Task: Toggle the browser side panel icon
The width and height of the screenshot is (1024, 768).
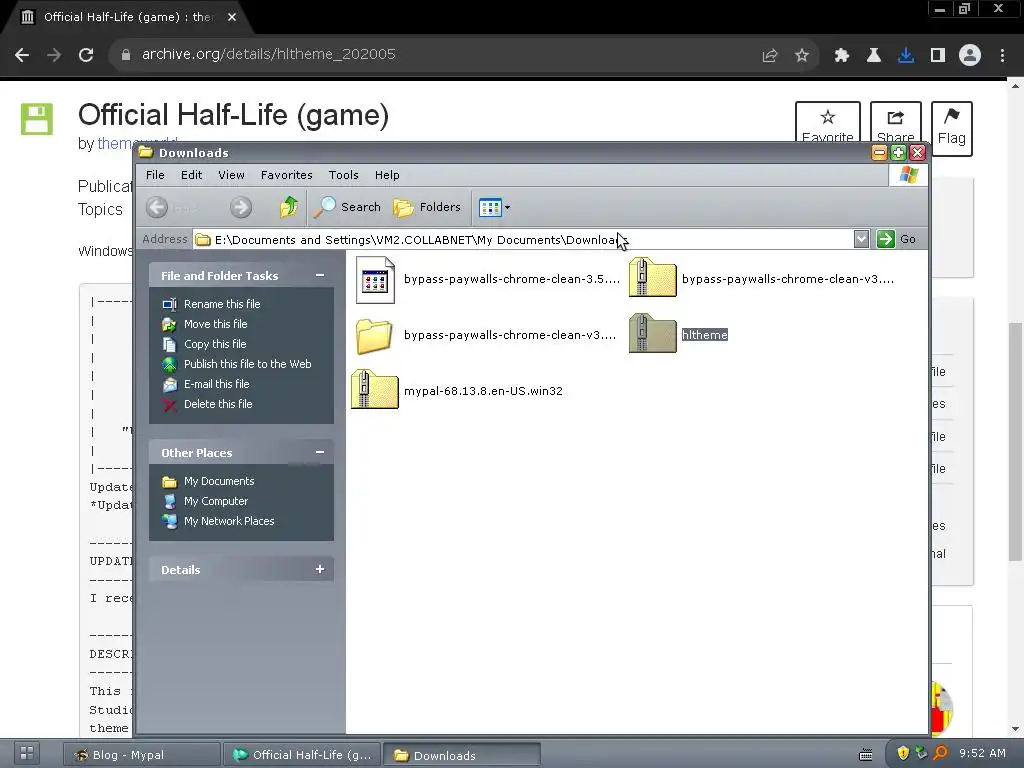Action: point(938,56)
